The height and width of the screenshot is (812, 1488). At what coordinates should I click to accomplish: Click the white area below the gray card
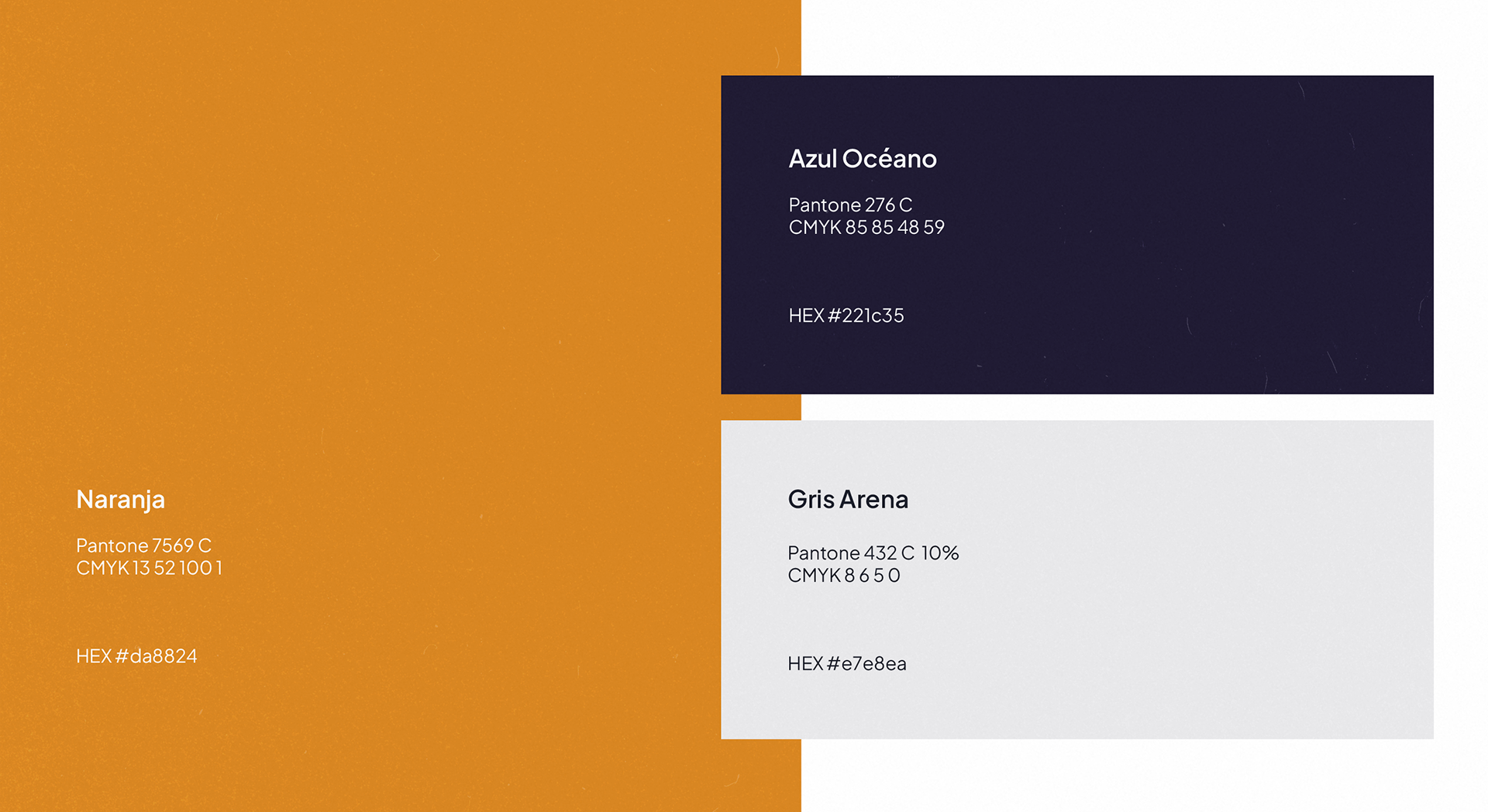[1144, 775]
